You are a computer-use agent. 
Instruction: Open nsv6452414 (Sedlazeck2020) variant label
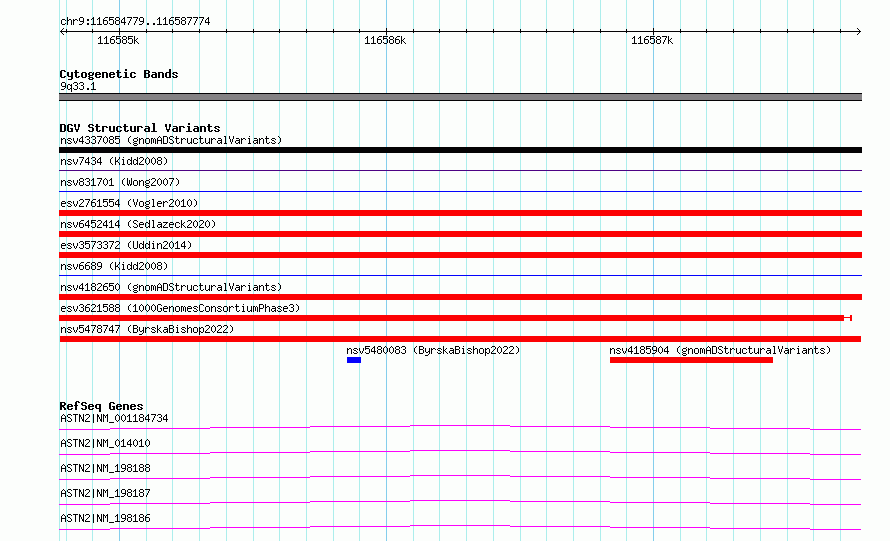pos(138,224)
